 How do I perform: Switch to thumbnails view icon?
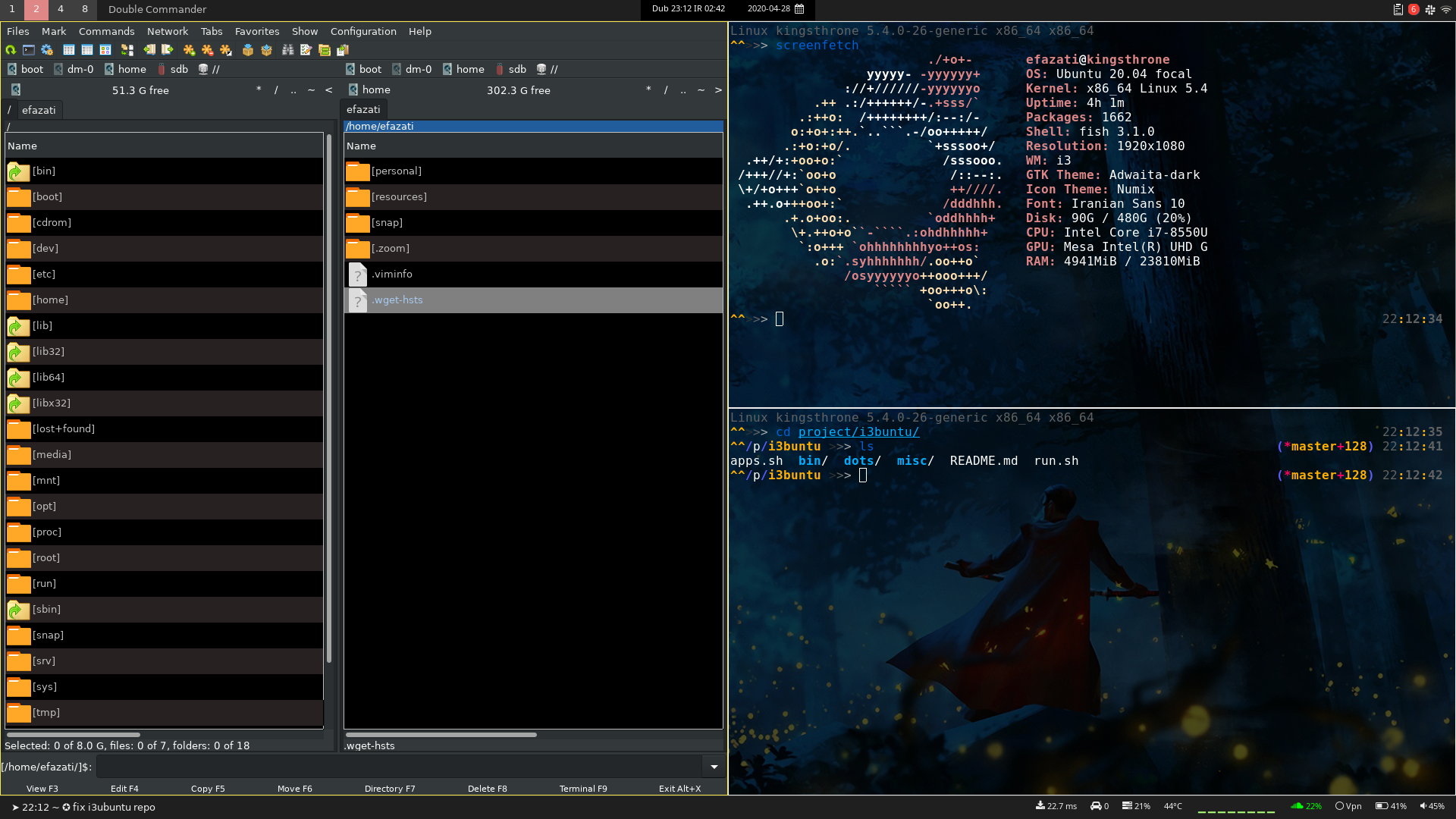coord(105,50)
